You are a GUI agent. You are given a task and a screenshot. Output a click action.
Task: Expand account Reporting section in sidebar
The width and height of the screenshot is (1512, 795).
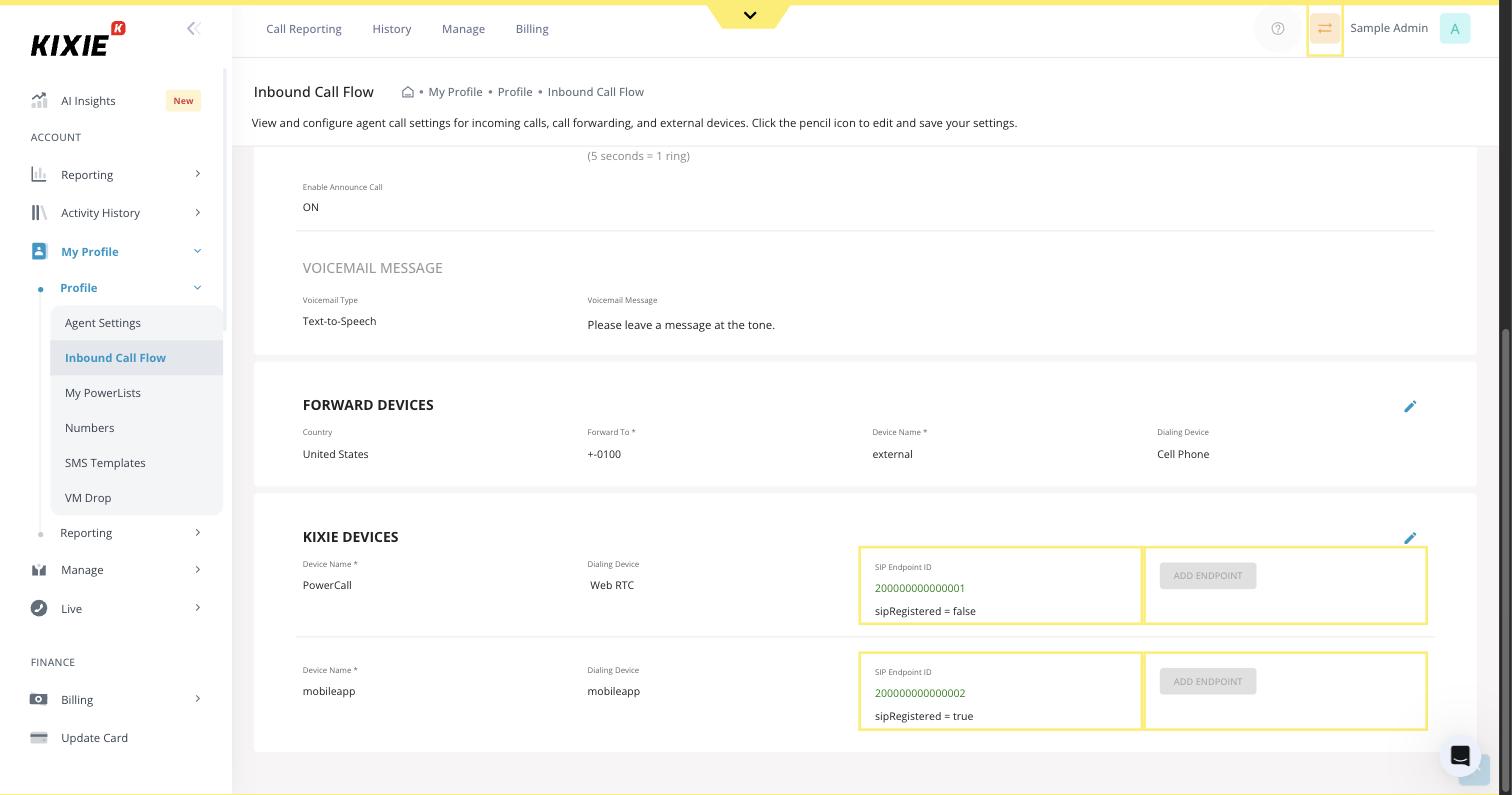pyautogui.click(x=197, y=174)
